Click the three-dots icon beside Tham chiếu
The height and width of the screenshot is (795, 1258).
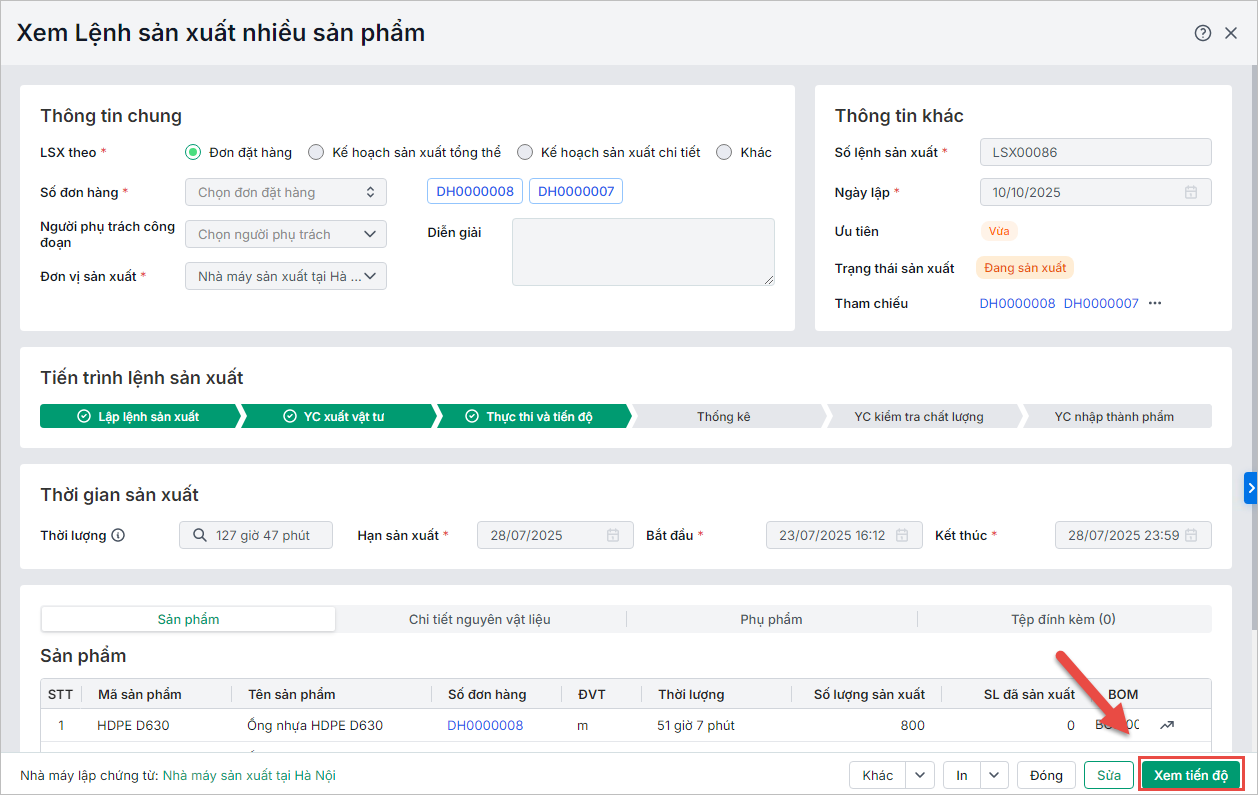pos(1155,303)
